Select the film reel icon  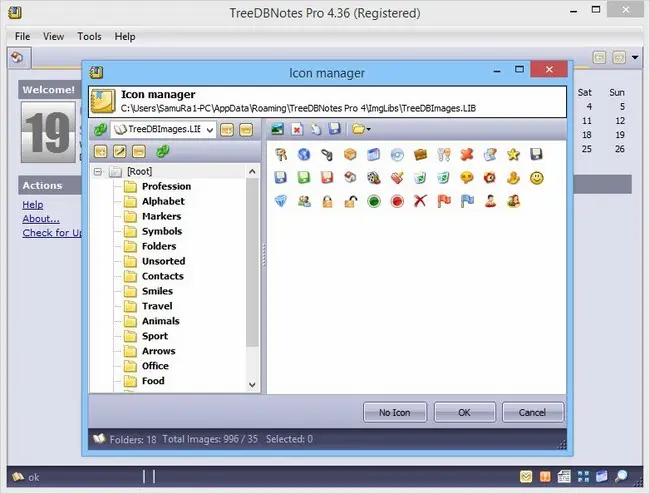click(x=374, y=178)
